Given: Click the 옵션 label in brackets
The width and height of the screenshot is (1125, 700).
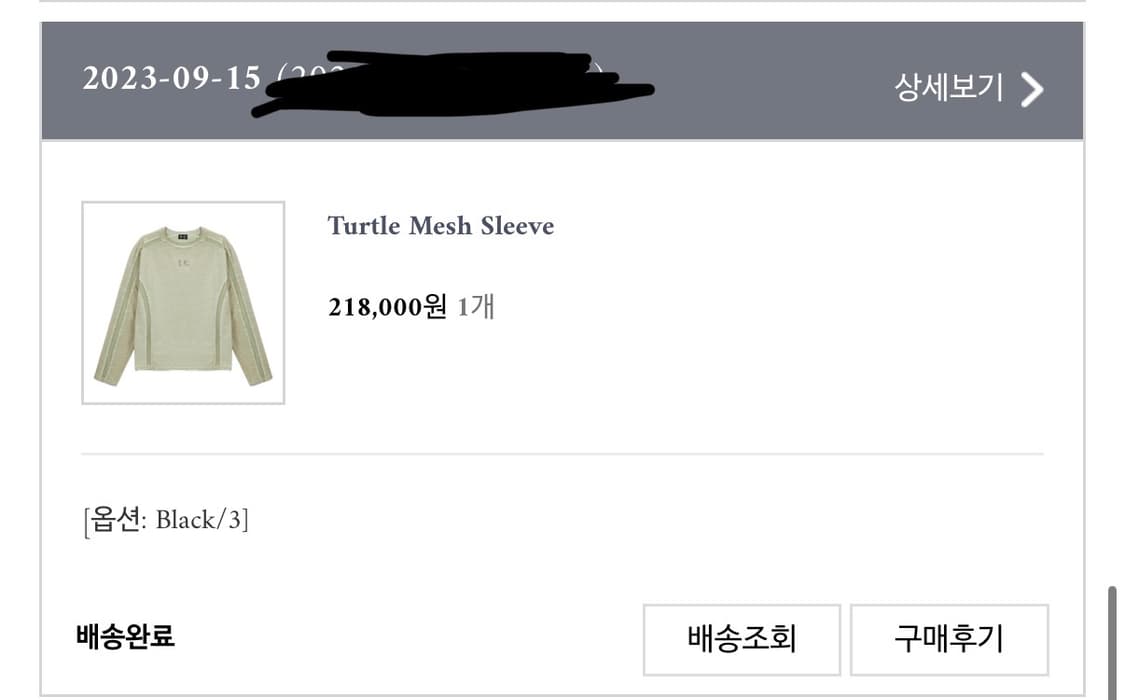Looking at the screenshot, I should (115, 520).
